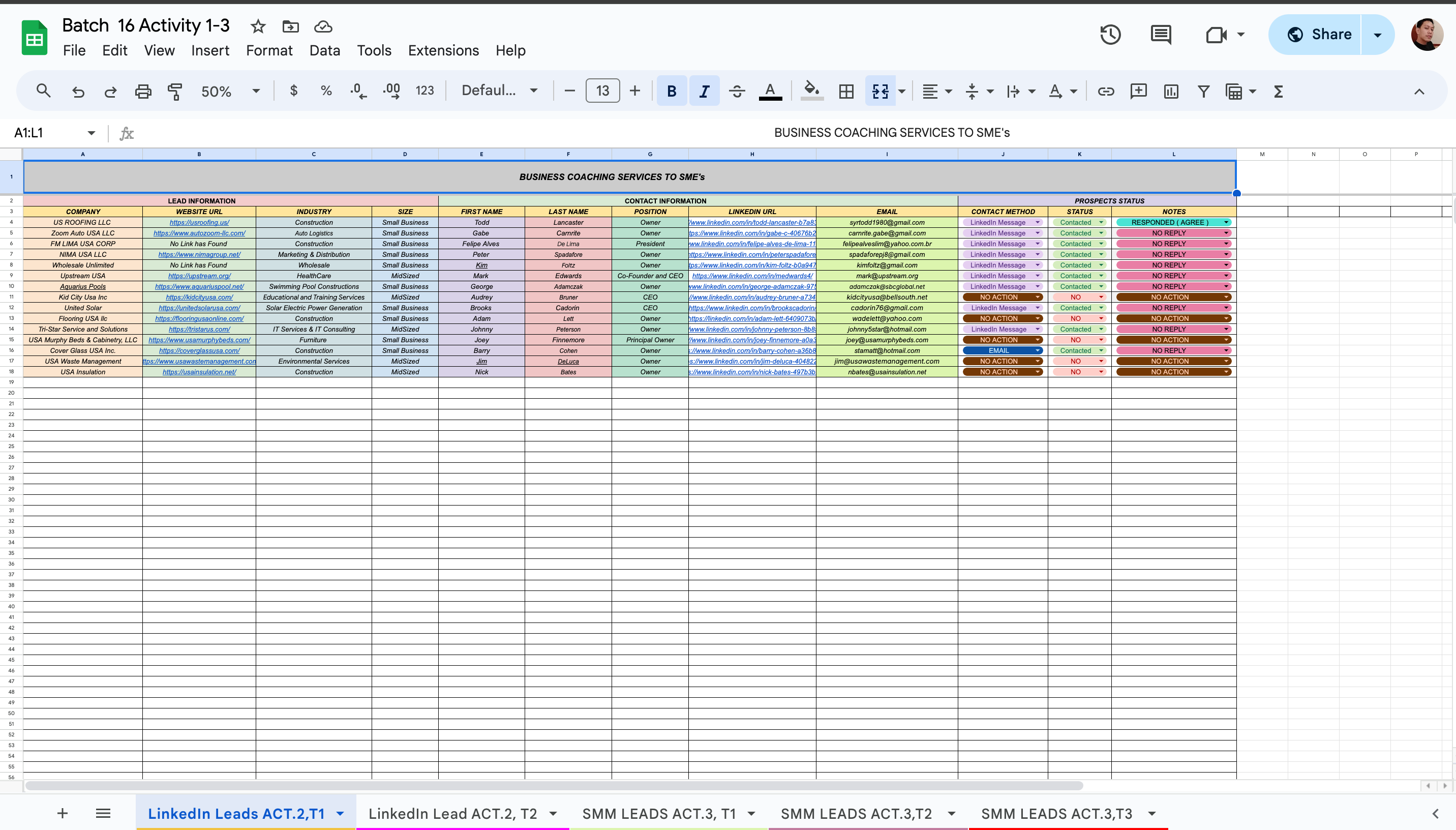Toggle italic formatting
Image resolution: width=1456 pixels, height=830 pixels.
coord(704,91)
